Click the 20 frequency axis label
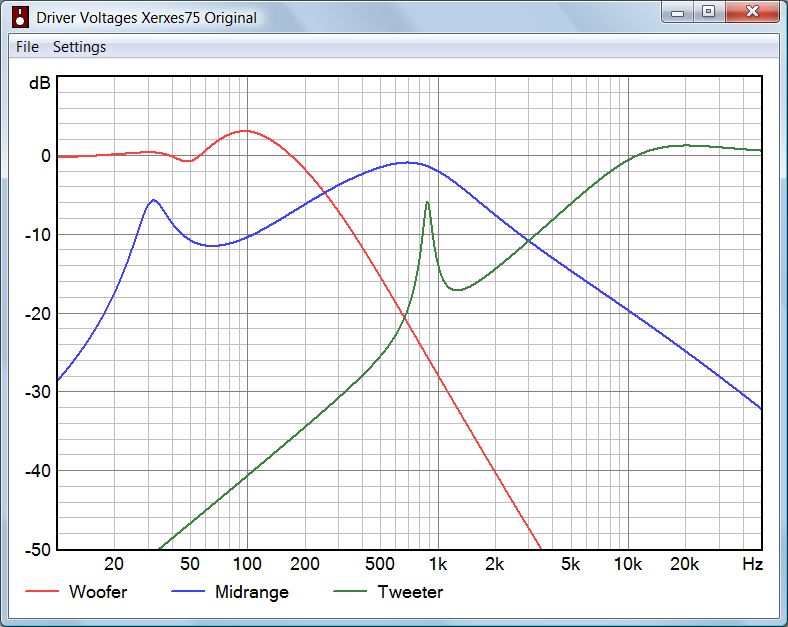 (114, 564)
